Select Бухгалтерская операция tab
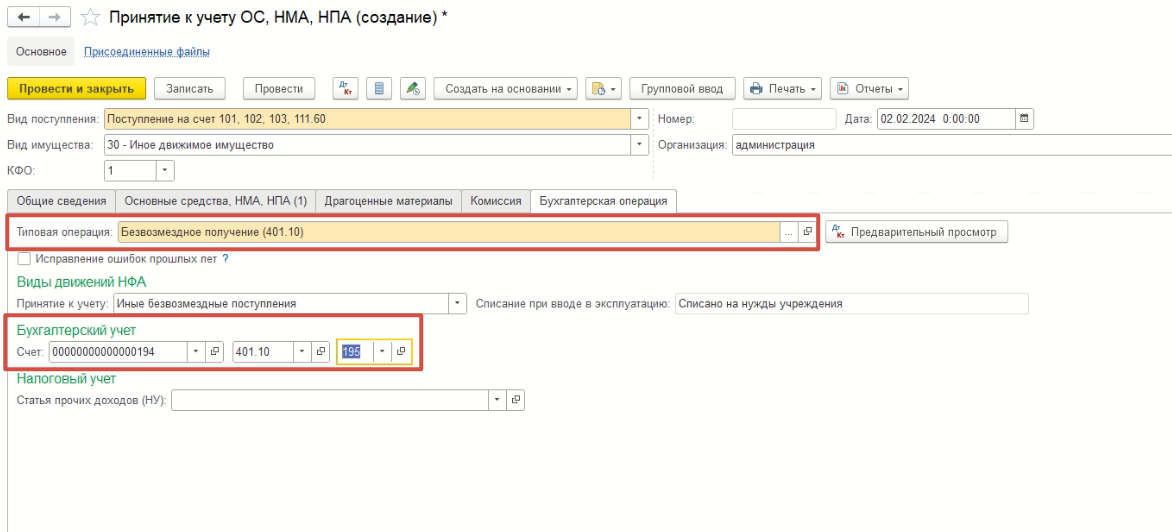Viewport: 1172px width, 532px height. (x=604, y=201)
